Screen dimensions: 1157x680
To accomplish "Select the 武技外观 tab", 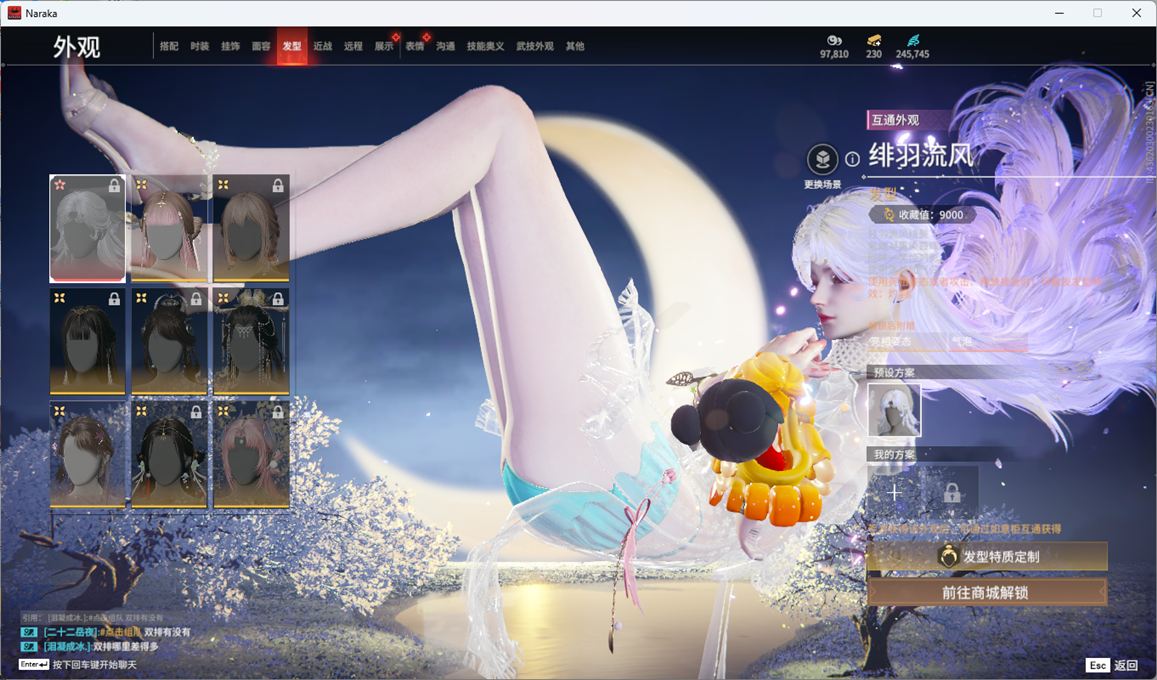I will (535, 46).
